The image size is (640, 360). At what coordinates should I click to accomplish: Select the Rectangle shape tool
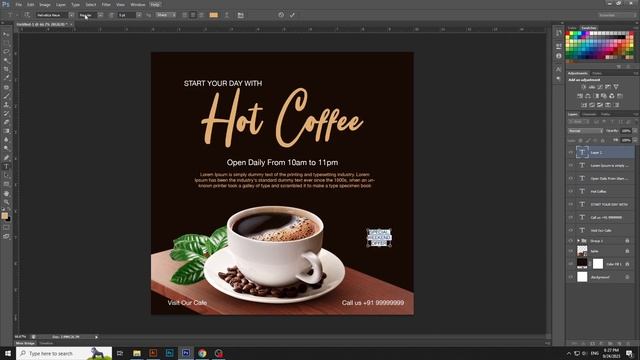tap(6, 184)
